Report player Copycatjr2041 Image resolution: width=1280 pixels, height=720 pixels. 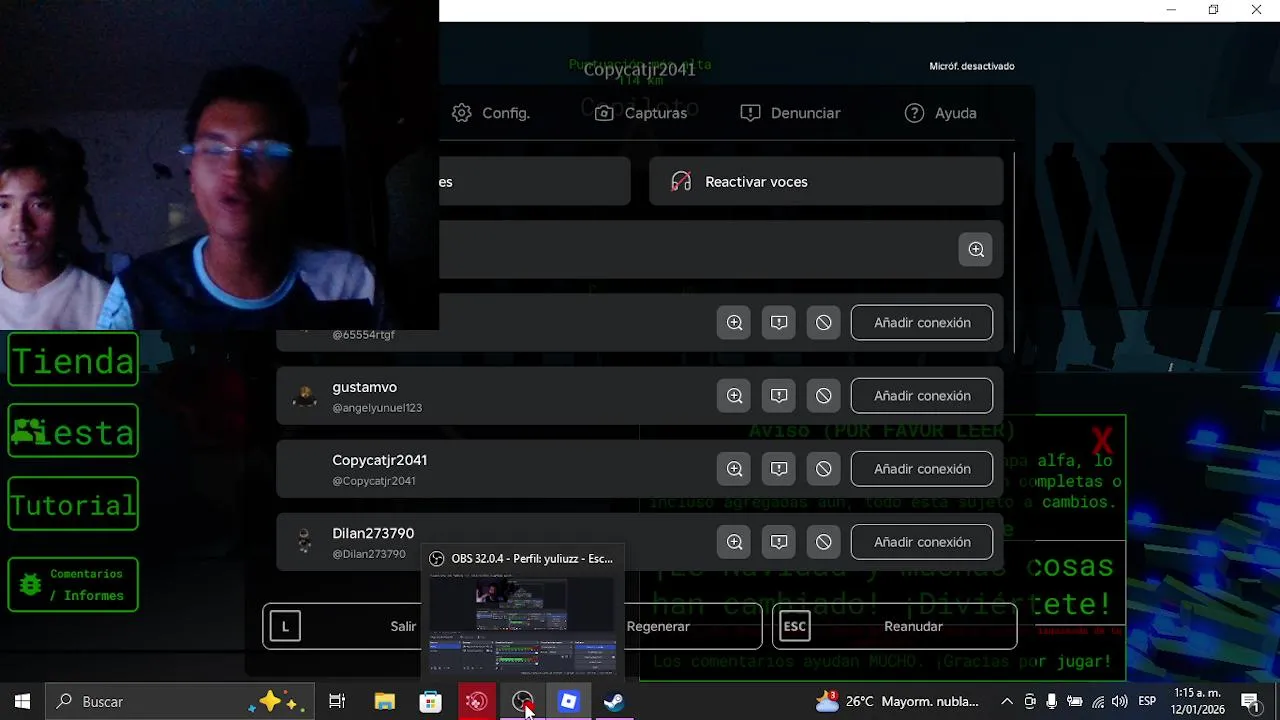779,469
